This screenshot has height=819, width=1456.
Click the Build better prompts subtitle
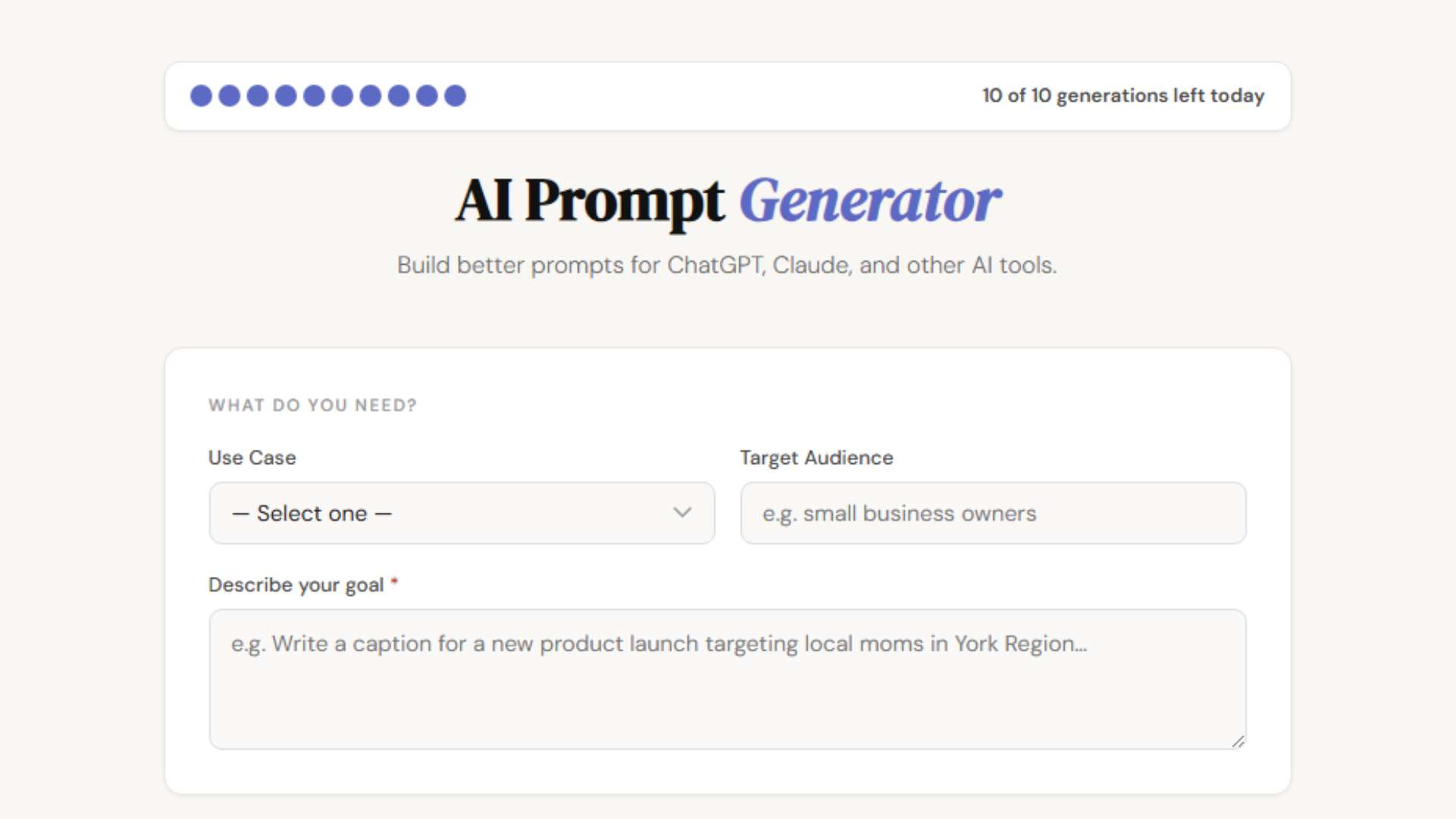coord(727,265)
